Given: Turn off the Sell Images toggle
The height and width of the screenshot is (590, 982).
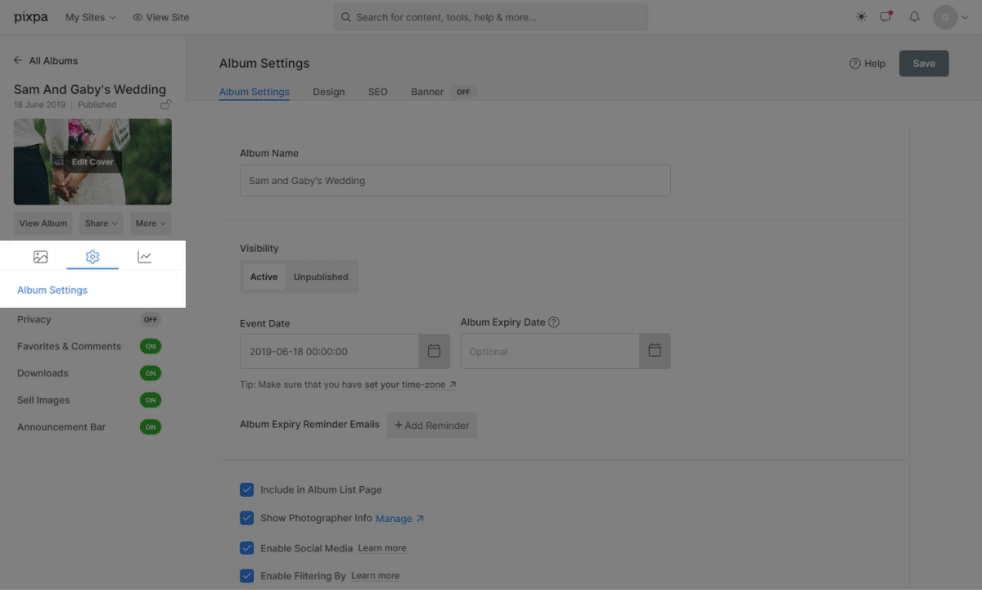Looking at the screenshot, I should [x=150, y=400].
